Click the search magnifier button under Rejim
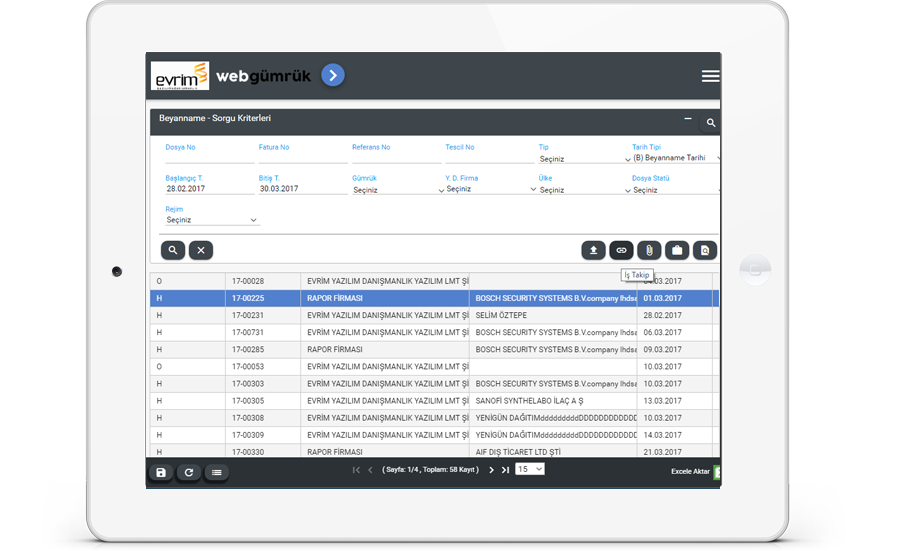The width and height of the screenshot is (912, 551). coord(173,250)
